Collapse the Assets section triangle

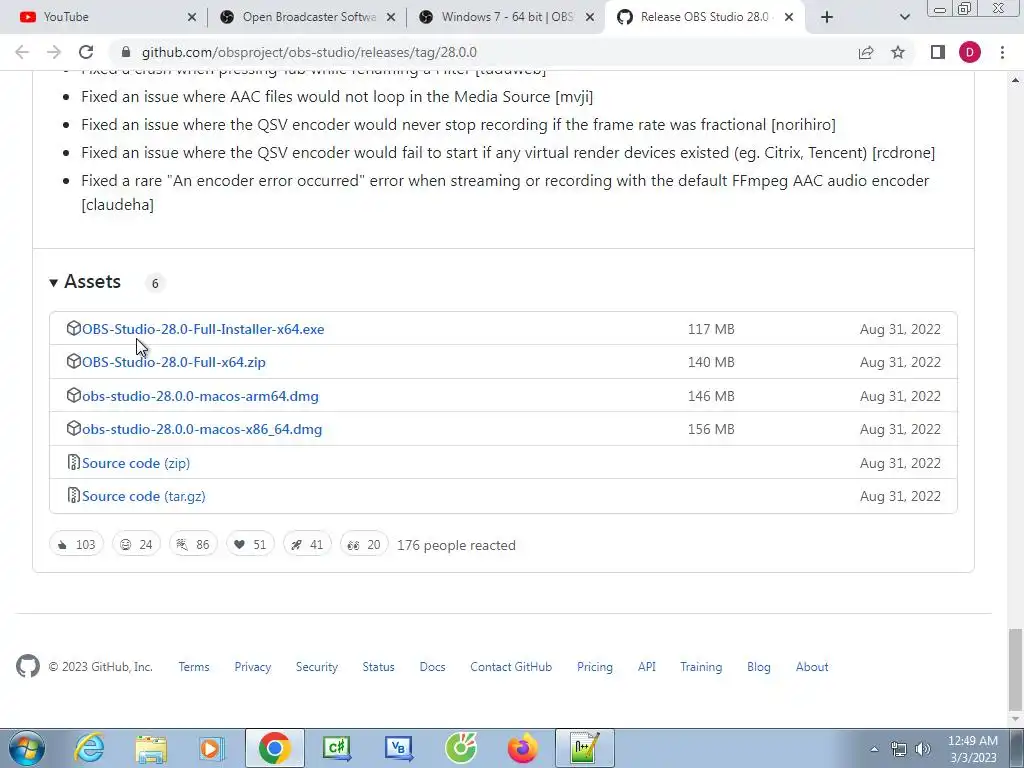click(x=54, y=283)
